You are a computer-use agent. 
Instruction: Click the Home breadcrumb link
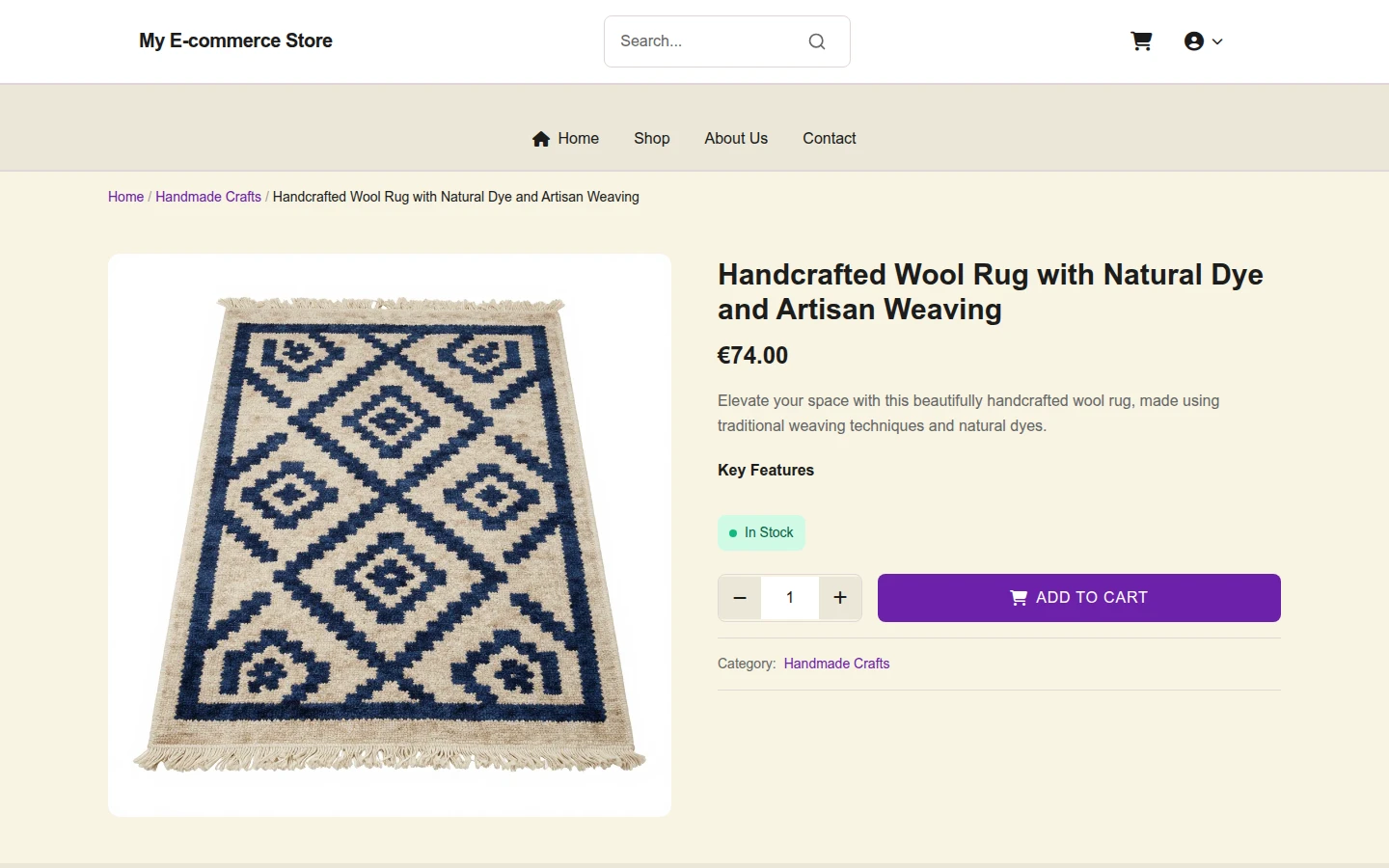coord(125,197)
